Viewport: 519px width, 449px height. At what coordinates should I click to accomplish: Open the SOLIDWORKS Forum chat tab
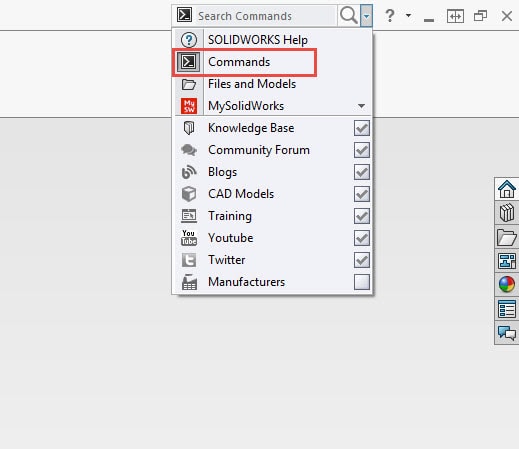[x=507, y=333]
